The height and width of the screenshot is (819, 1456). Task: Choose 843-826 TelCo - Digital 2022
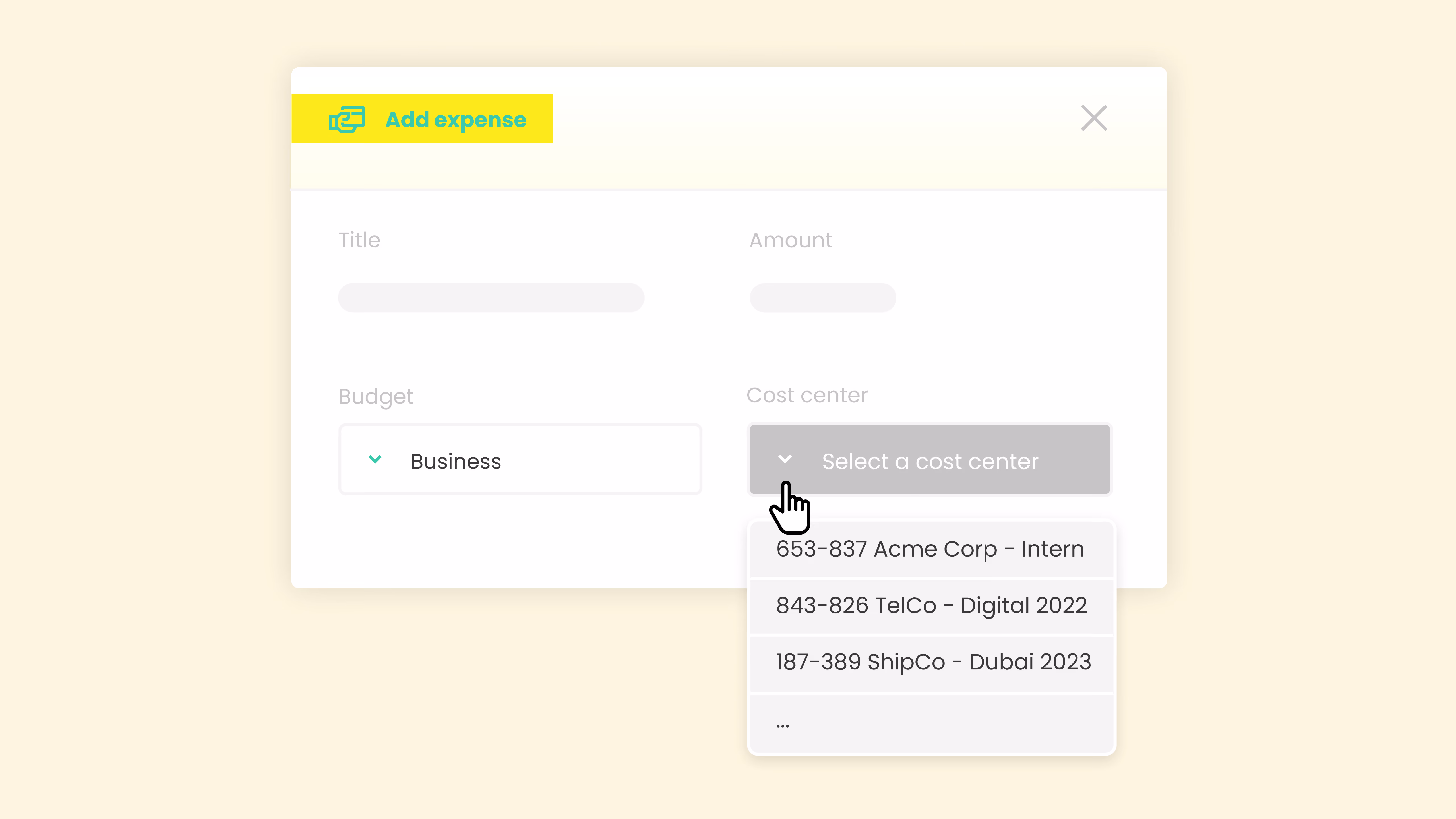932,606
